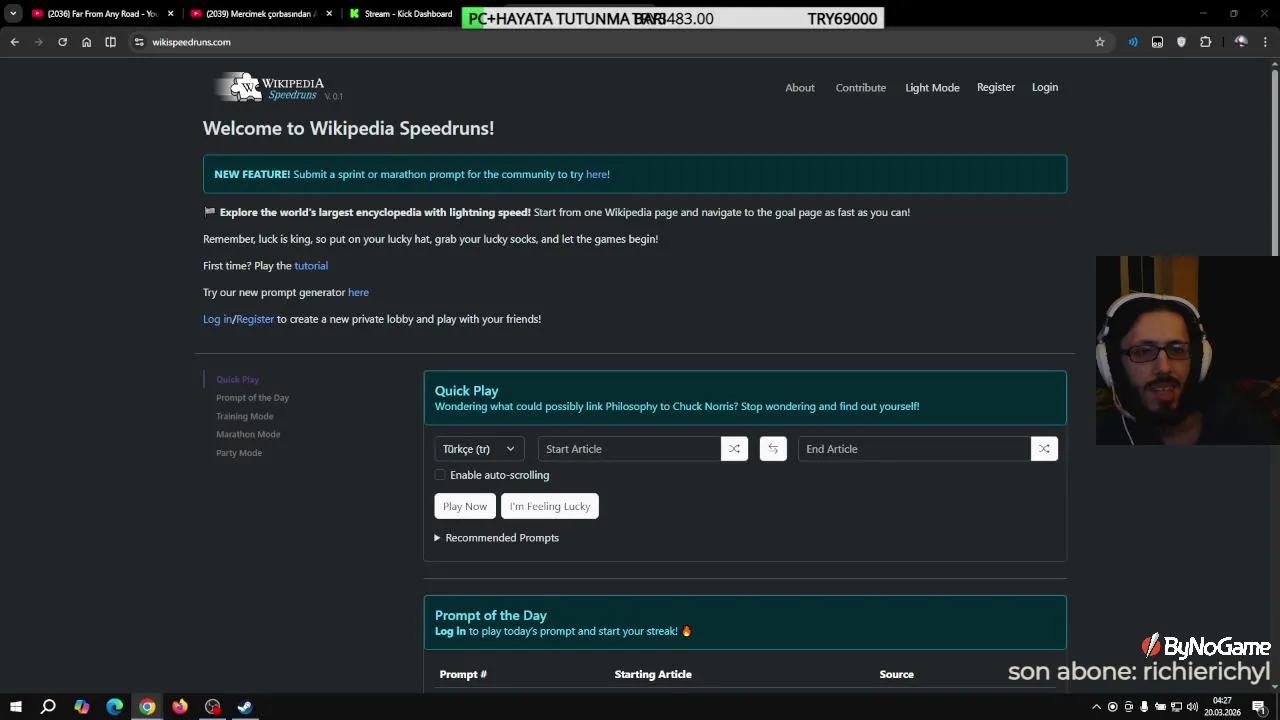
Task: Open Microsoft Edge from the taskbar
Action: click(x=114, y=707)
